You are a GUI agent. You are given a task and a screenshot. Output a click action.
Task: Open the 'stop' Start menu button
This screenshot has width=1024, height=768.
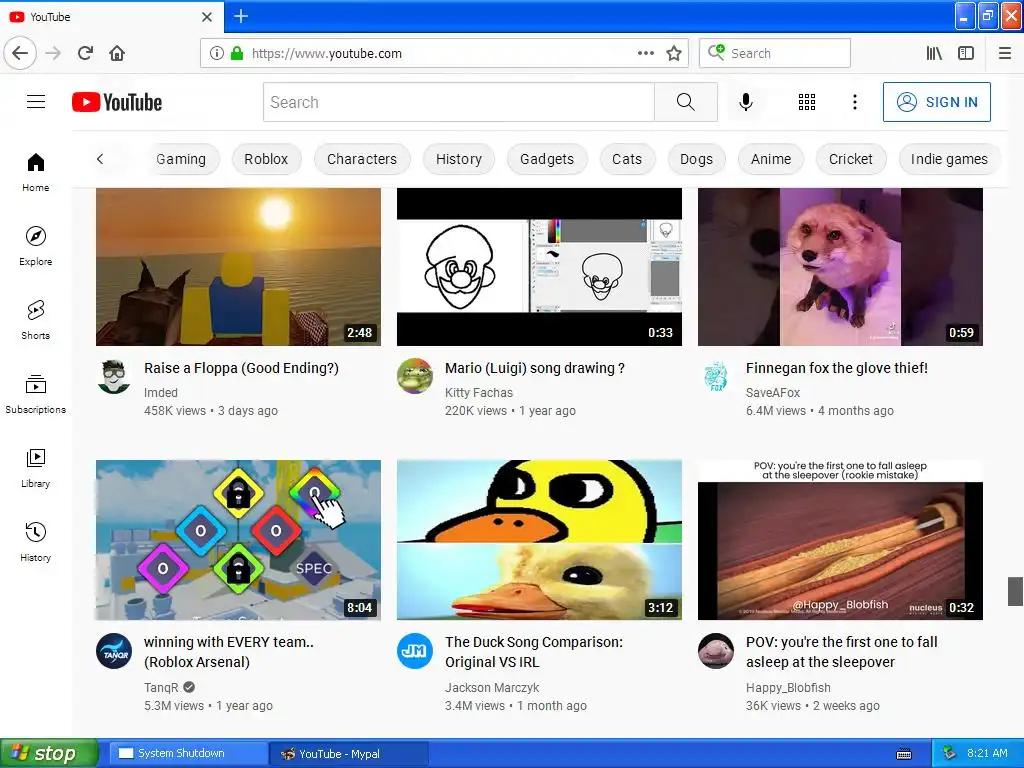[49, 753]
